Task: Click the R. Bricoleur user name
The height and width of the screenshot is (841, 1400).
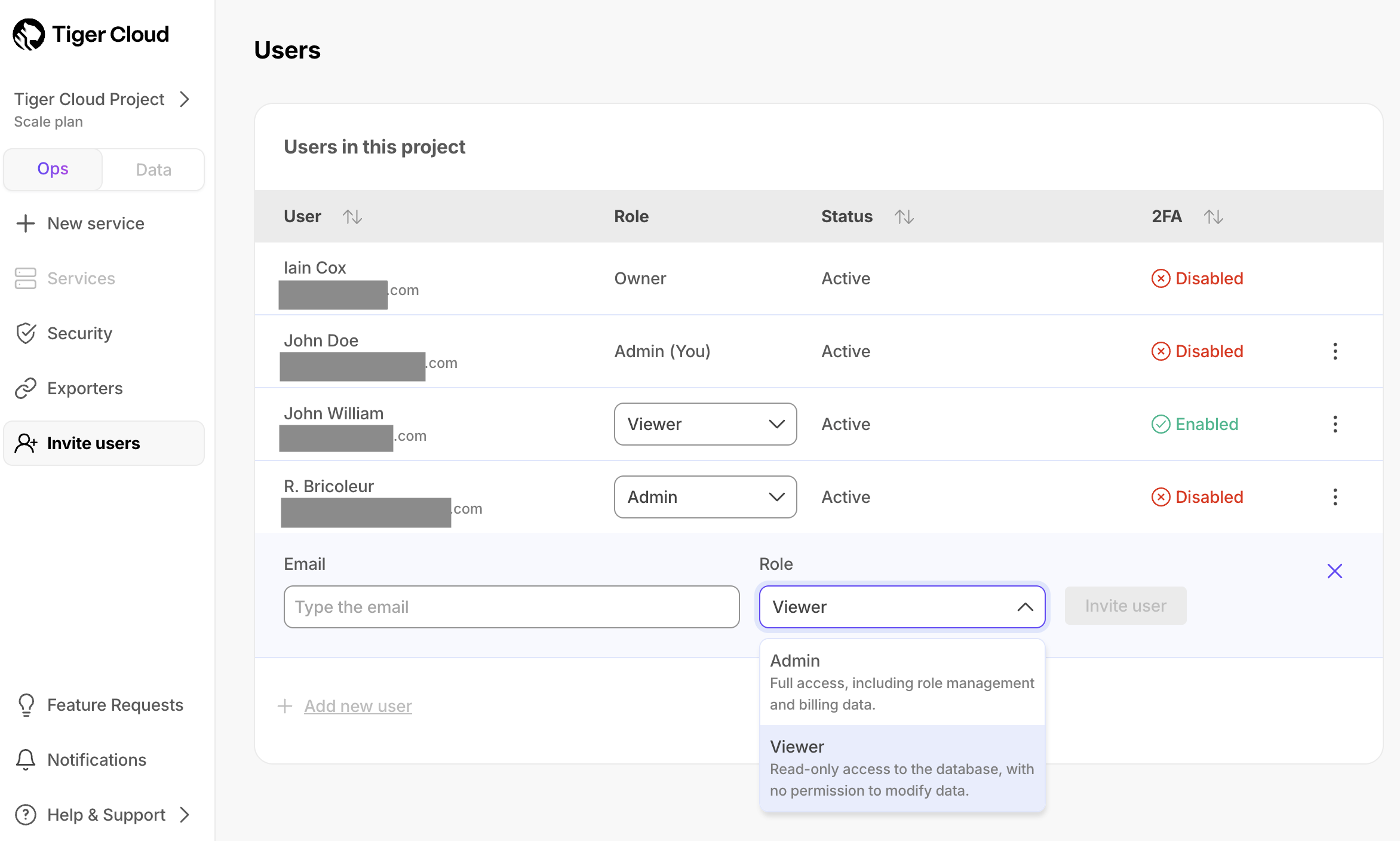Action: coord(328,486)
